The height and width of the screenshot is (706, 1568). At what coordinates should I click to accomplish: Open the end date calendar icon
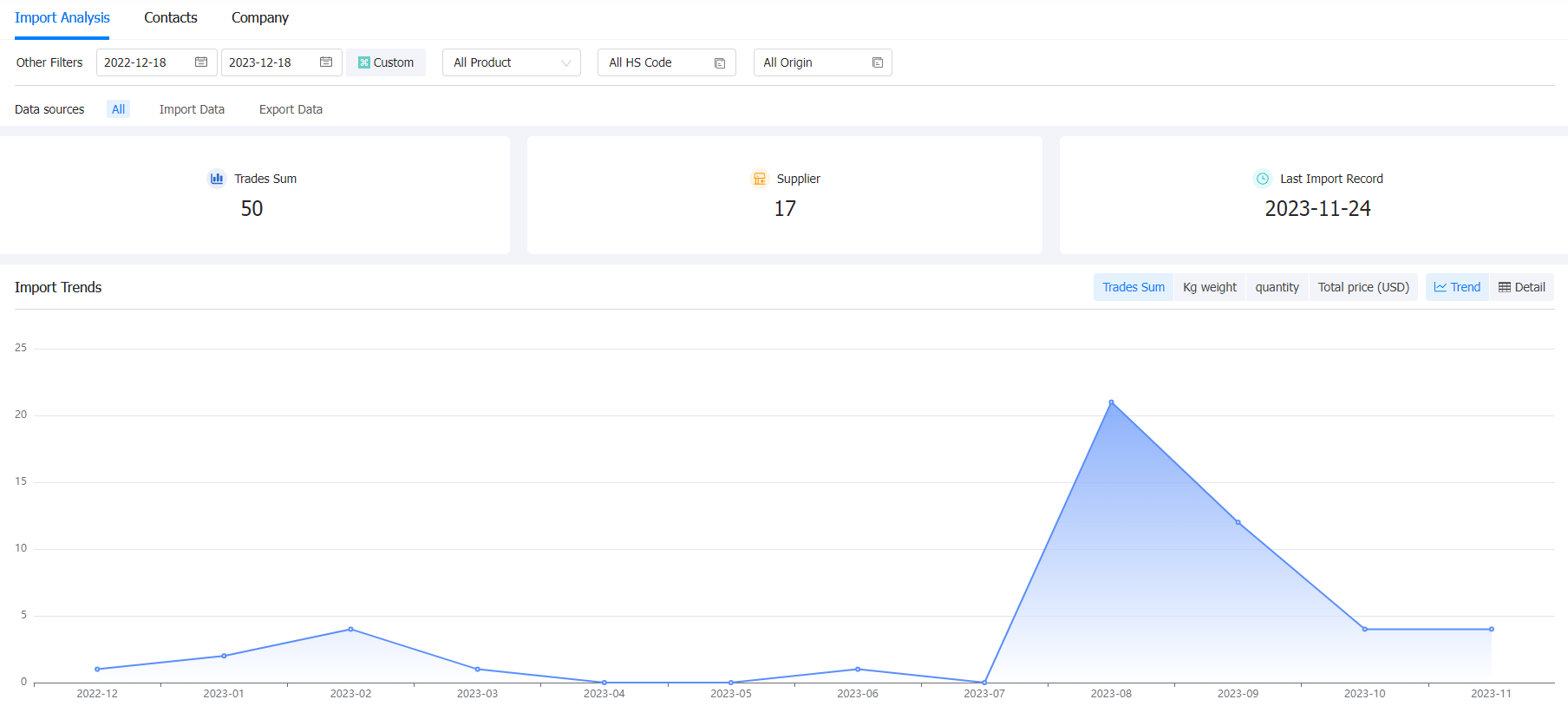click(326, 62)
